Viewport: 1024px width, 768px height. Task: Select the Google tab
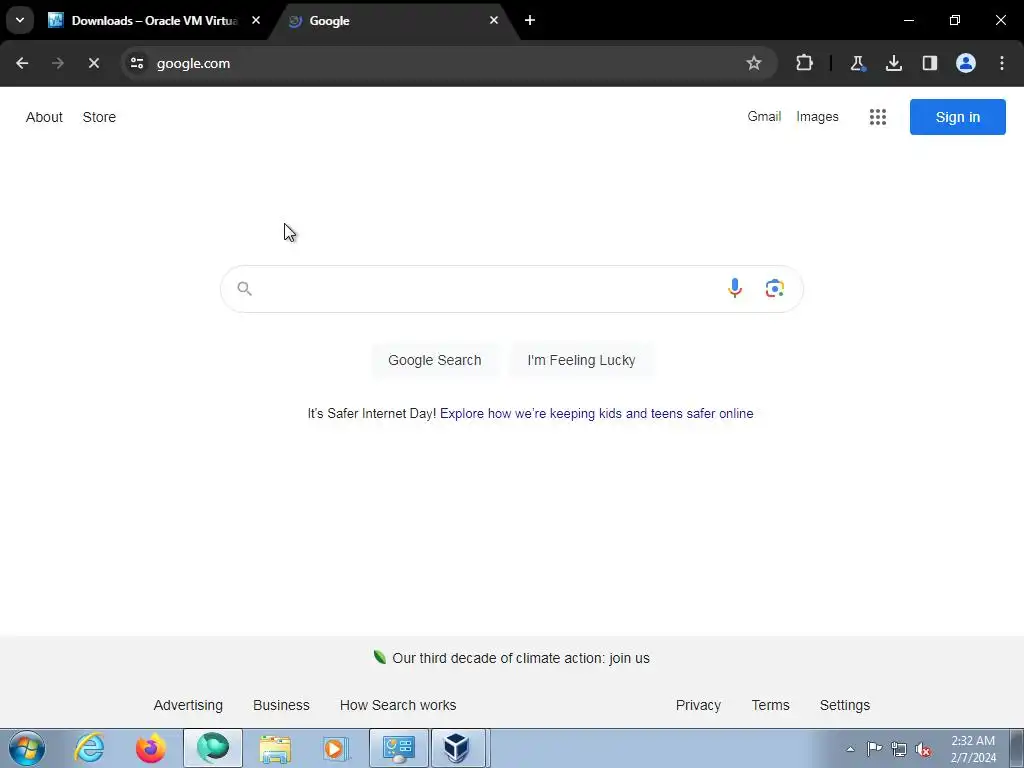coord(392,20)
